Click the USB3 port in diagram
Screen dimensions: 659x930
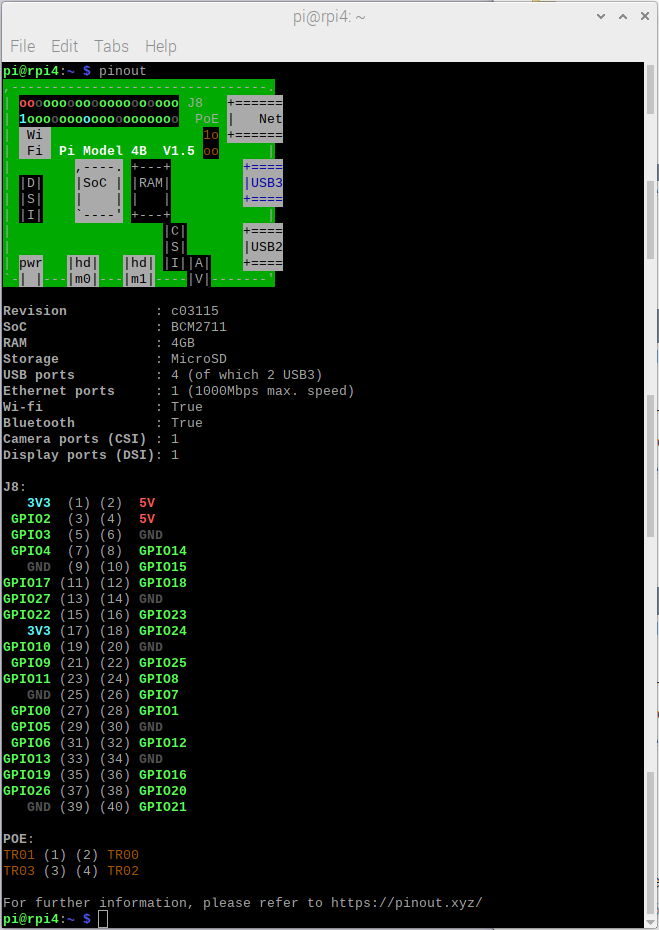263,183
